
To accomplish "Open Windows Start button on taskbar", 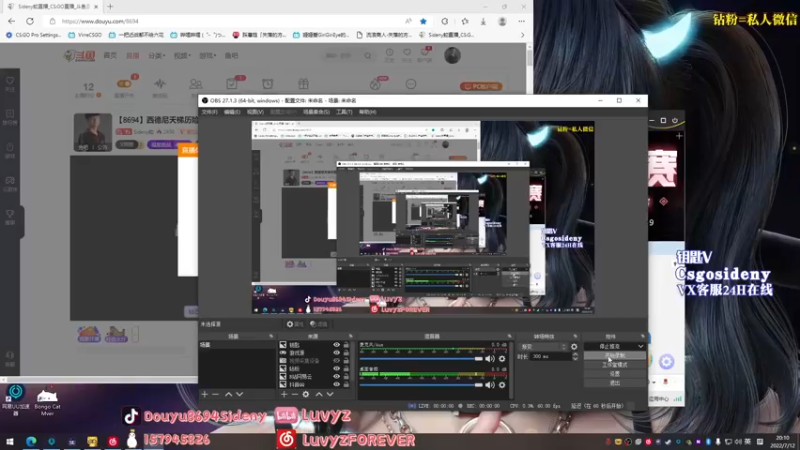I will [x=10, y=441].
